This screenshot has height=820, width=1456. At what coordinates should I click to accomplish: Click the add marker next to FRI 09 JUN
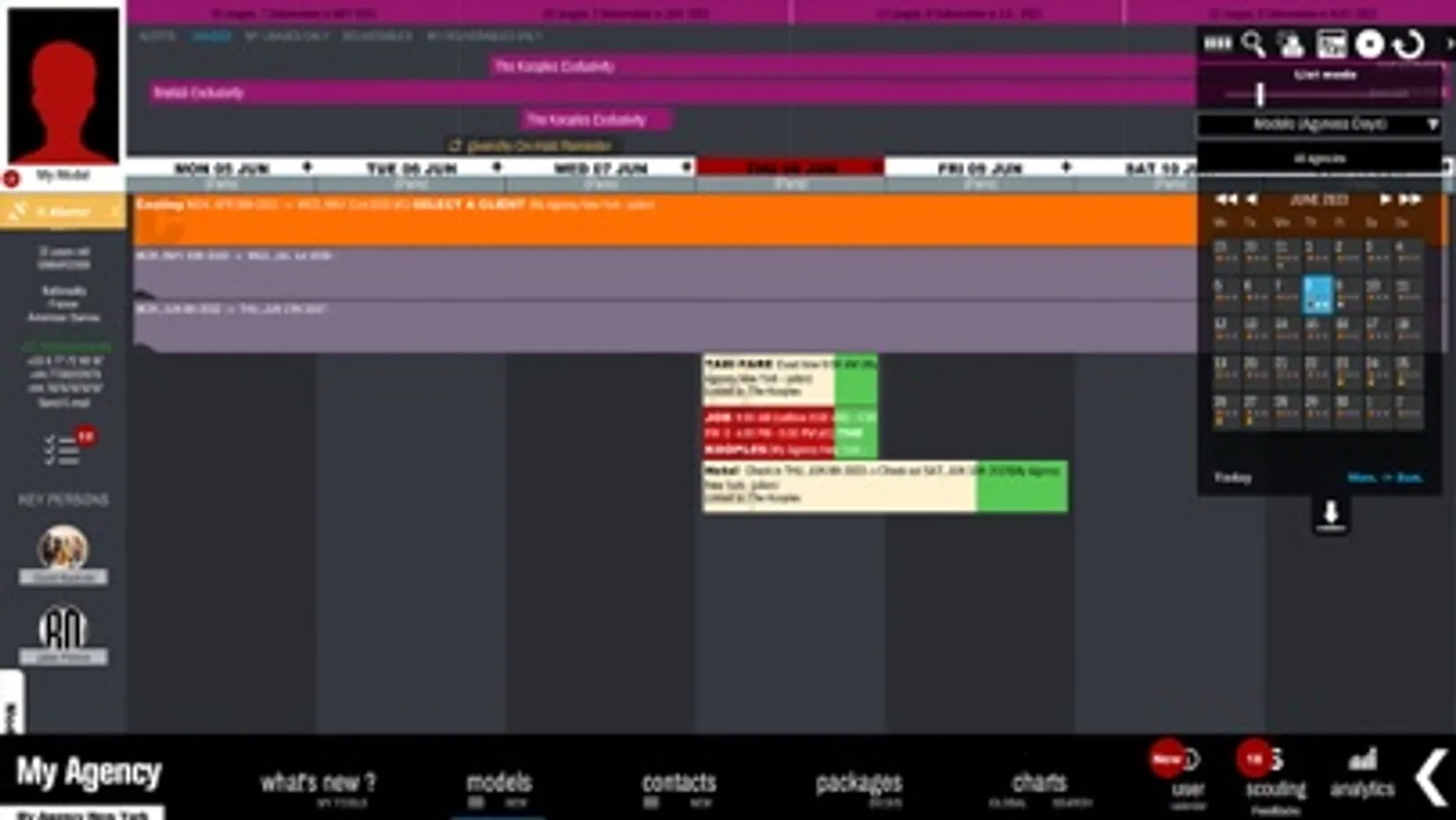click(x=1065, y=168)
